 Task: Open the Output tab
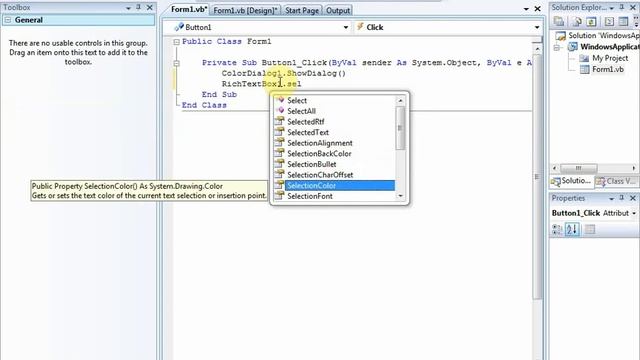[x=338, y=10]
